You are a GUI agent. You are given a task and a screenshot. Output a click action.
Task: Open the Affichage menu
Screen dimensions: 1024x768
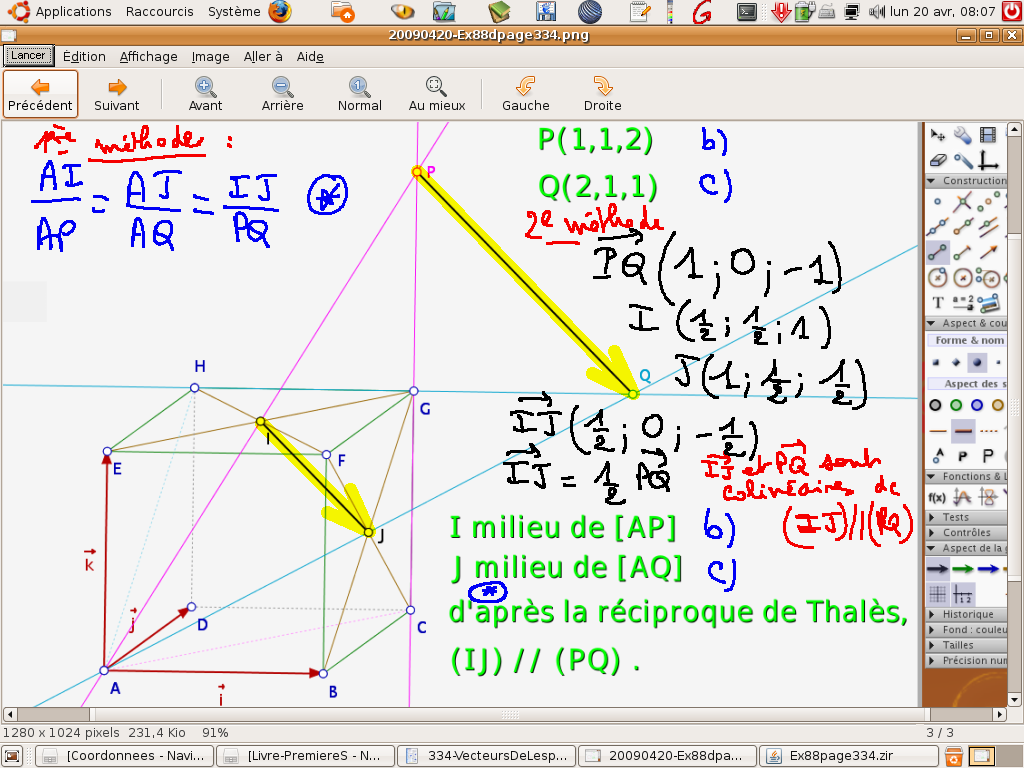148,57
